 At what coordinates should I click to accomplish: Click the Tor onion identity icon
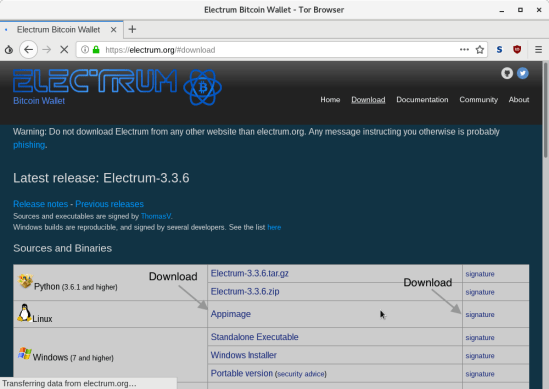pyautogui.click(x=9, y=50)
